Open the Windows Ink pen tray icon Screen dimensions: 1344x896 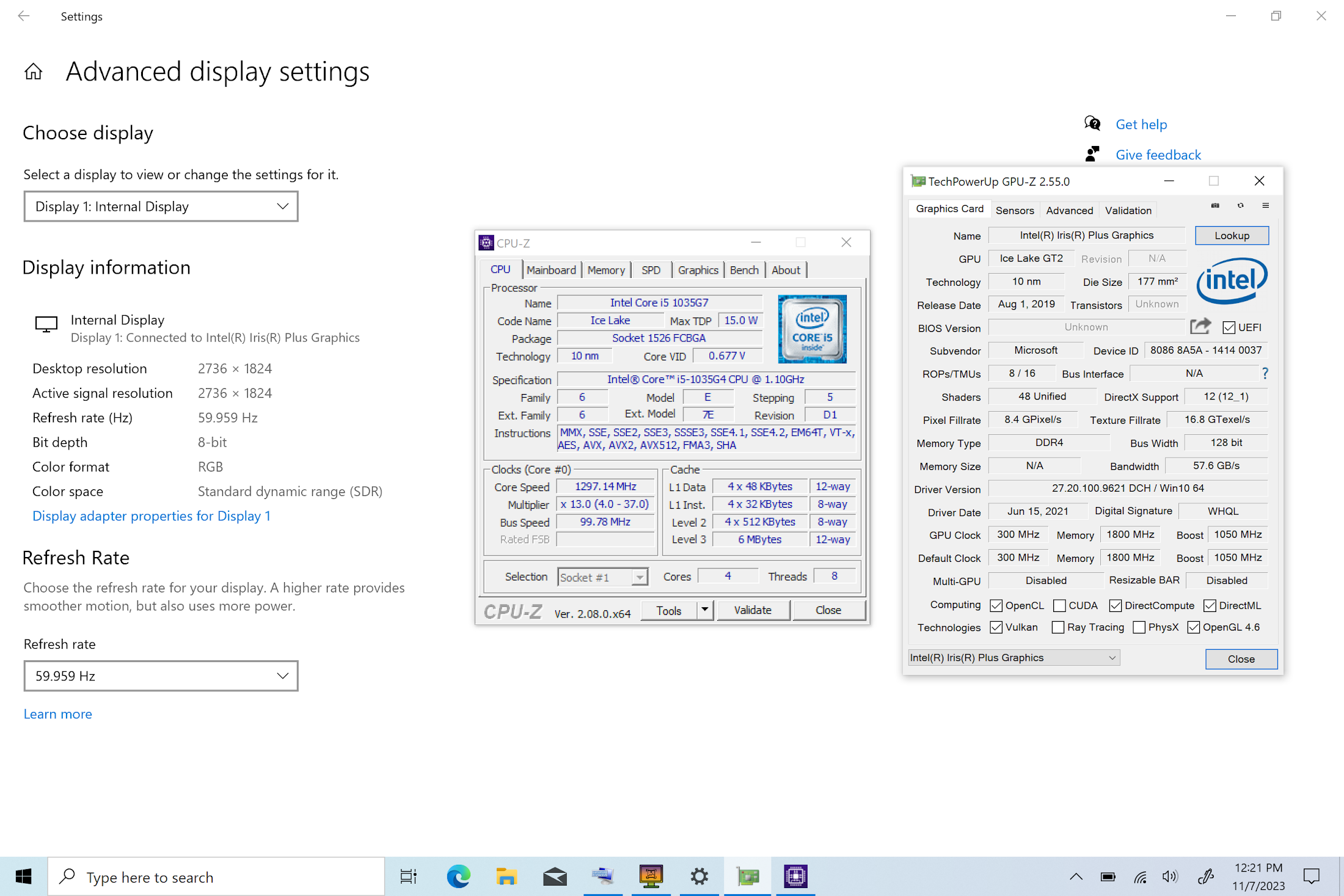[1205, 876]
